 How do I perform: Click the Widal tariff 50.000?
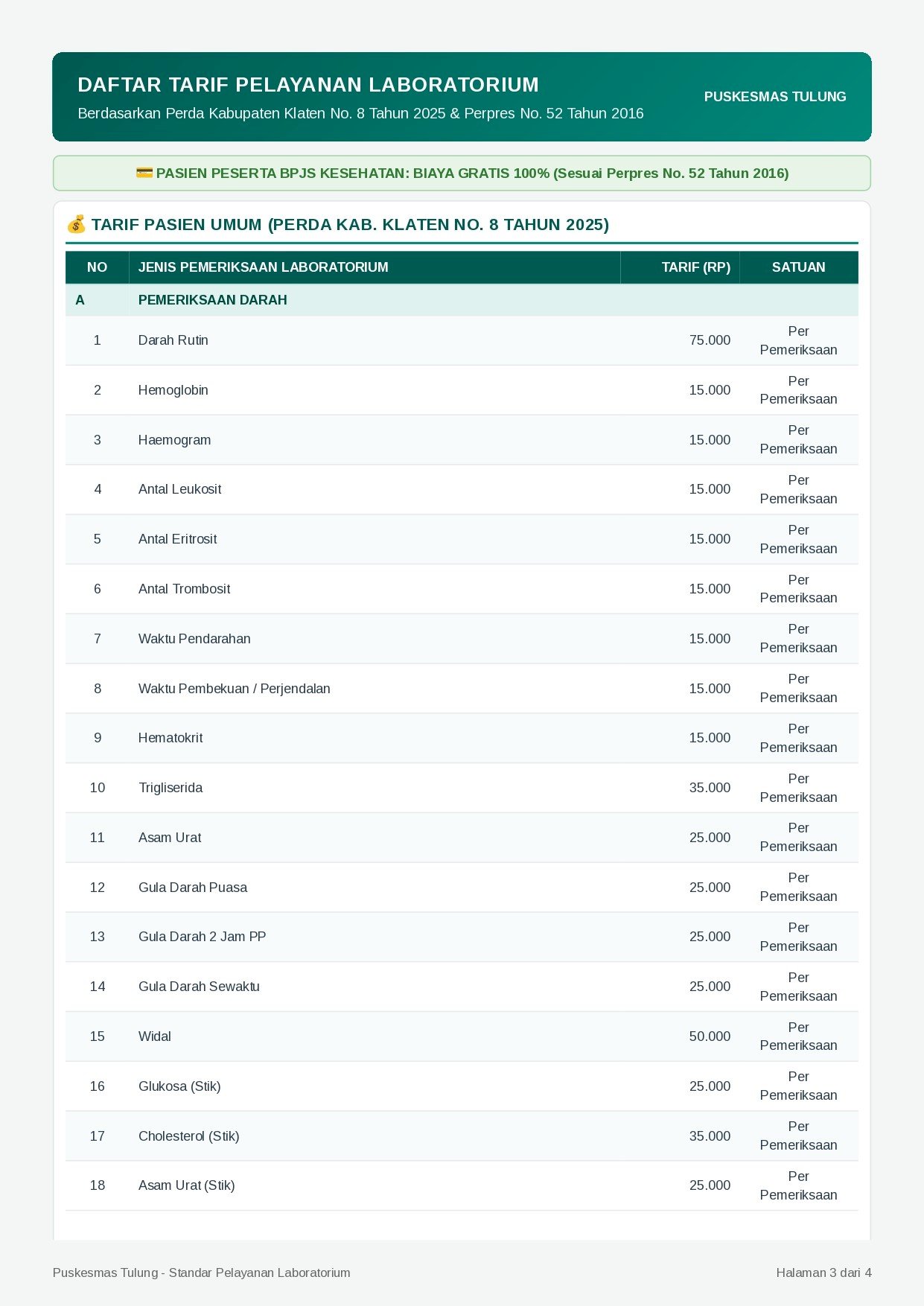[x=710, y=1036]
